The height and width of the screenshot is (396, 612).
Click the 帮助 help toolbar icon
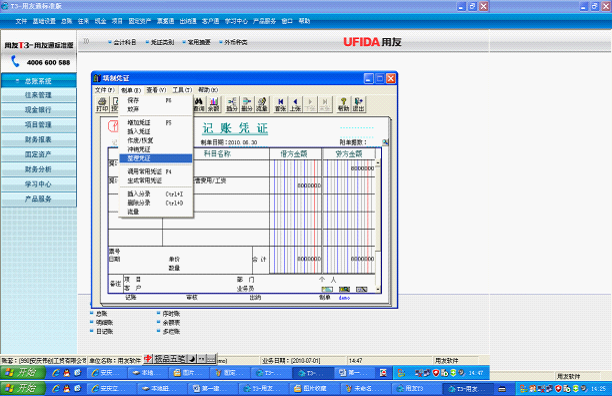343,105
